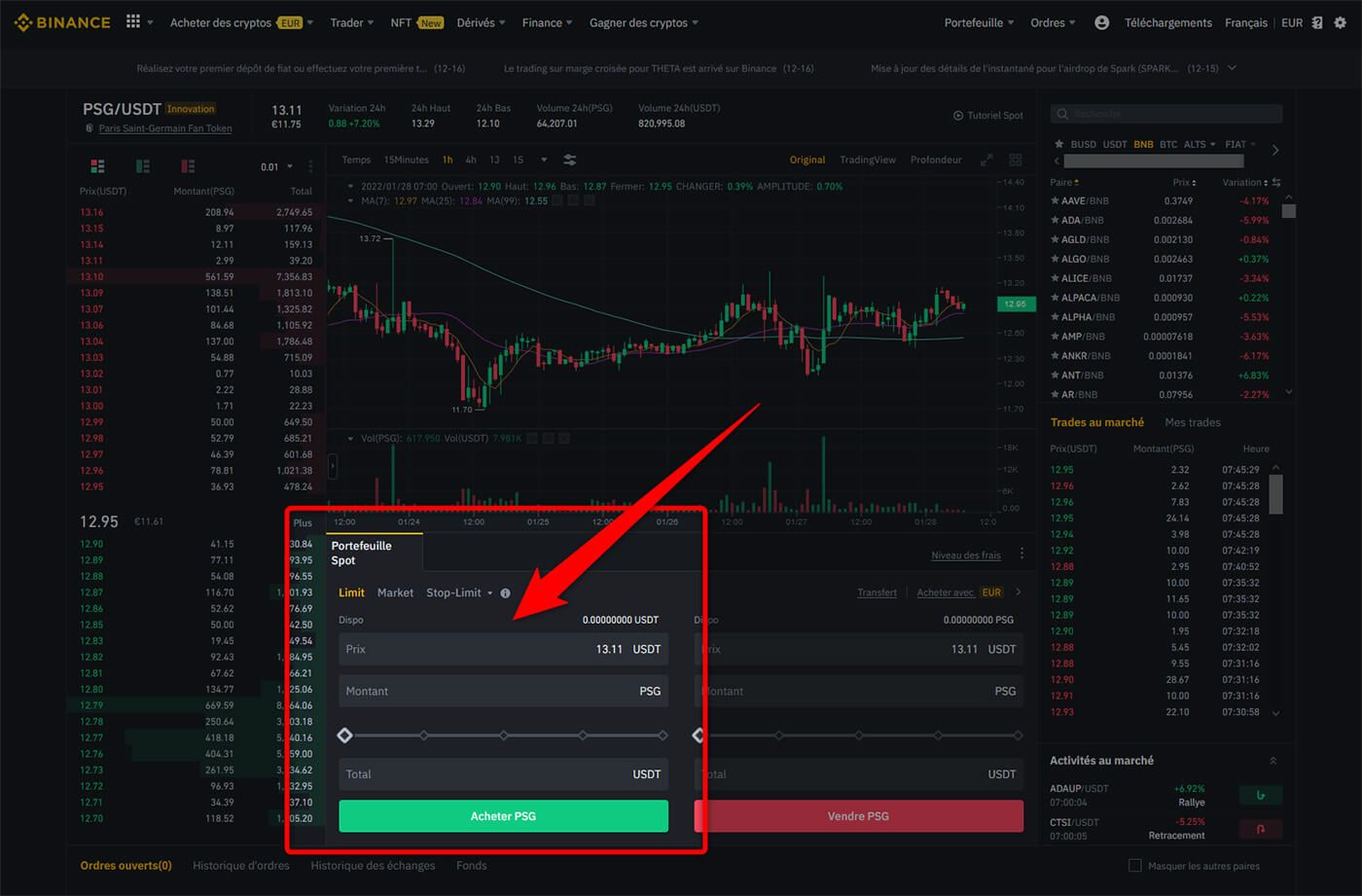Favorite the AR/BNB pair star
The height and width of the screenshot is (896, 1362).
pos(1055,394)
